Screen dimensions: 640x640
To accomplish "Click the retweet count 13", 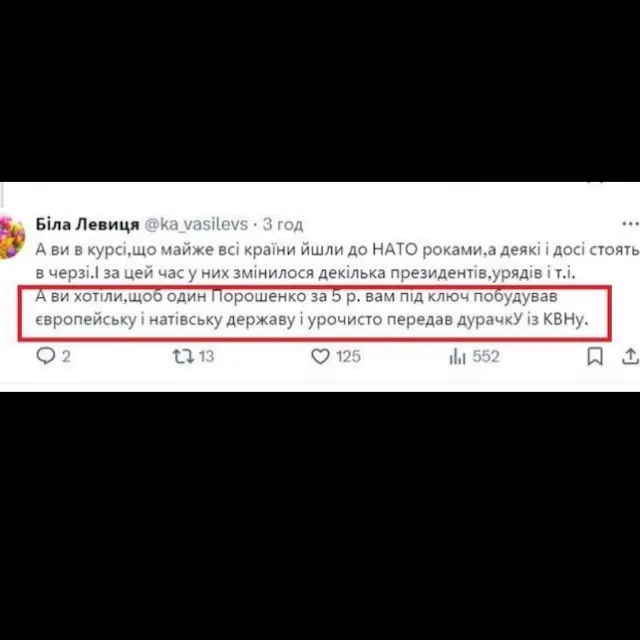I will pos(207,357).
